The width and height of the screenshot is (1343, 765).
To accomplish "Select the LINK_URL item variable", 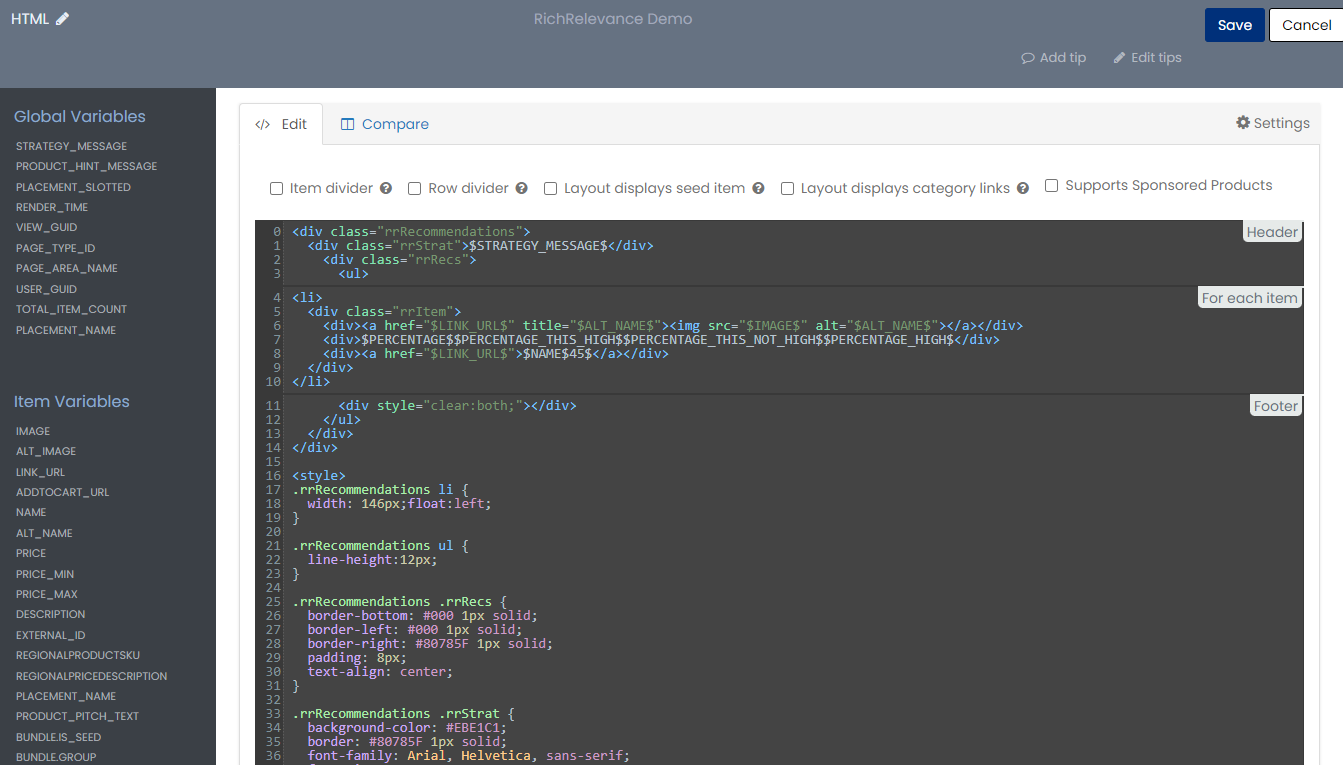I will point(40,472).
